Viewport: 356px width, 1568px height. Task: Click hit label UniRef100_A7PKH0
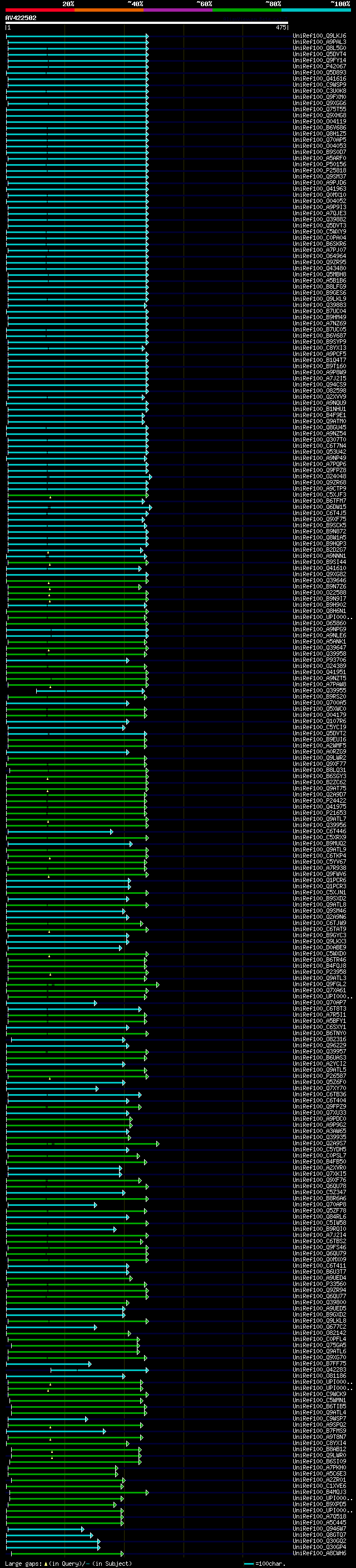point(319,1467)
